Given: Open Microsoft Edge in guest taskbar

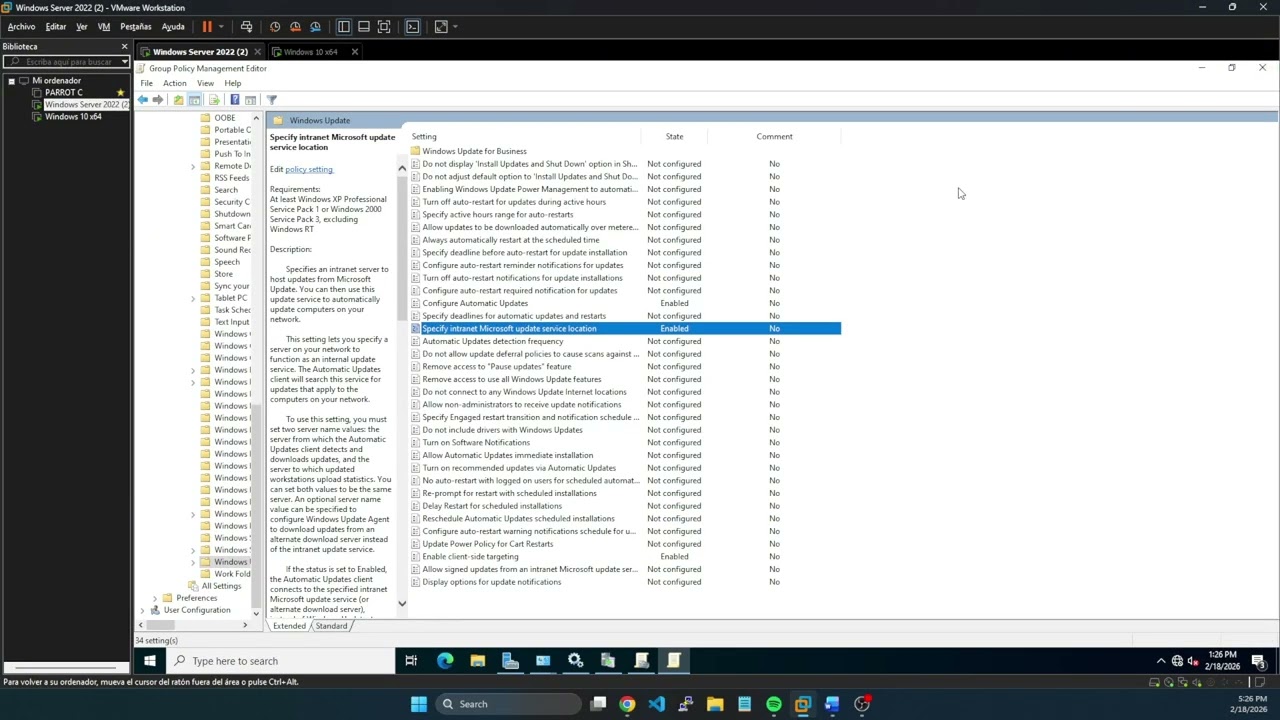Looking at the screenshot, I should coord(445,660).
